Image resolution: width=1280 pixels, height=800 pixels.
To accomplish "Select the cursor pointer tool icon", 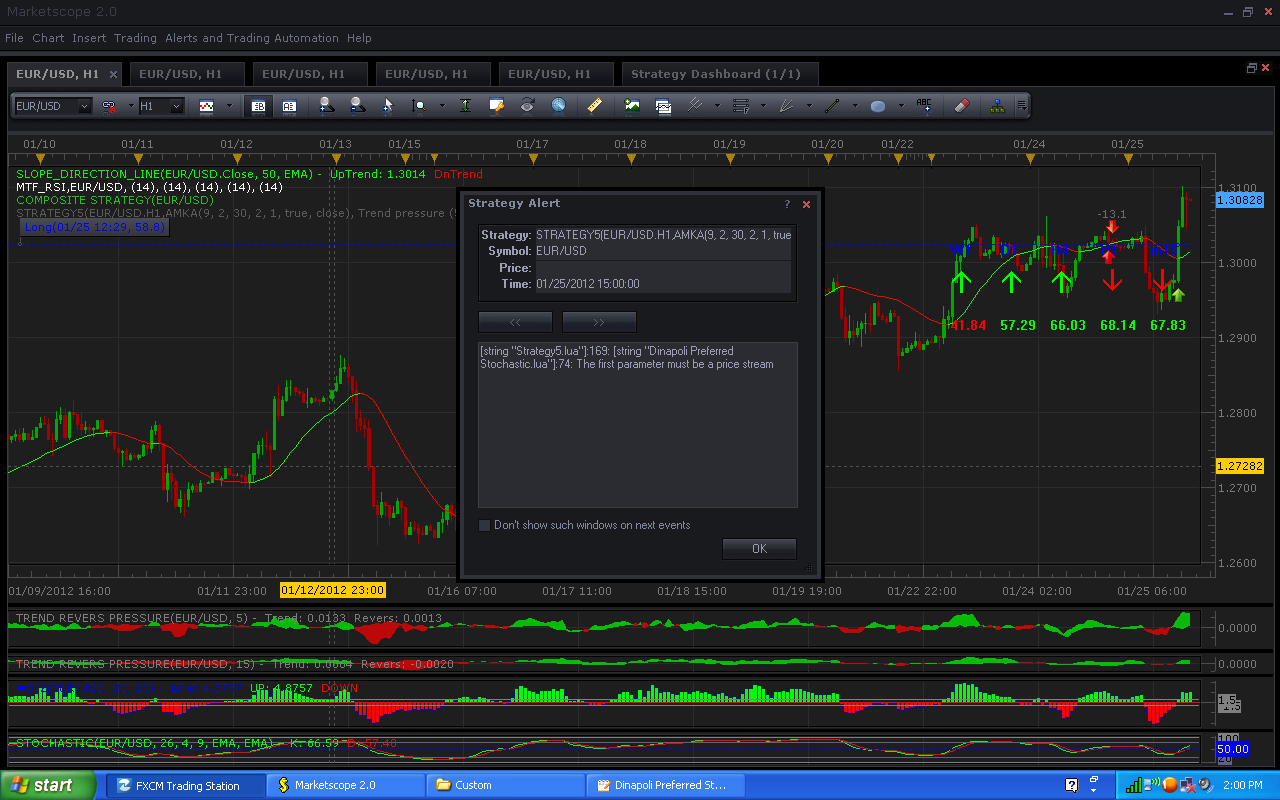I will [x=388, y=105].
